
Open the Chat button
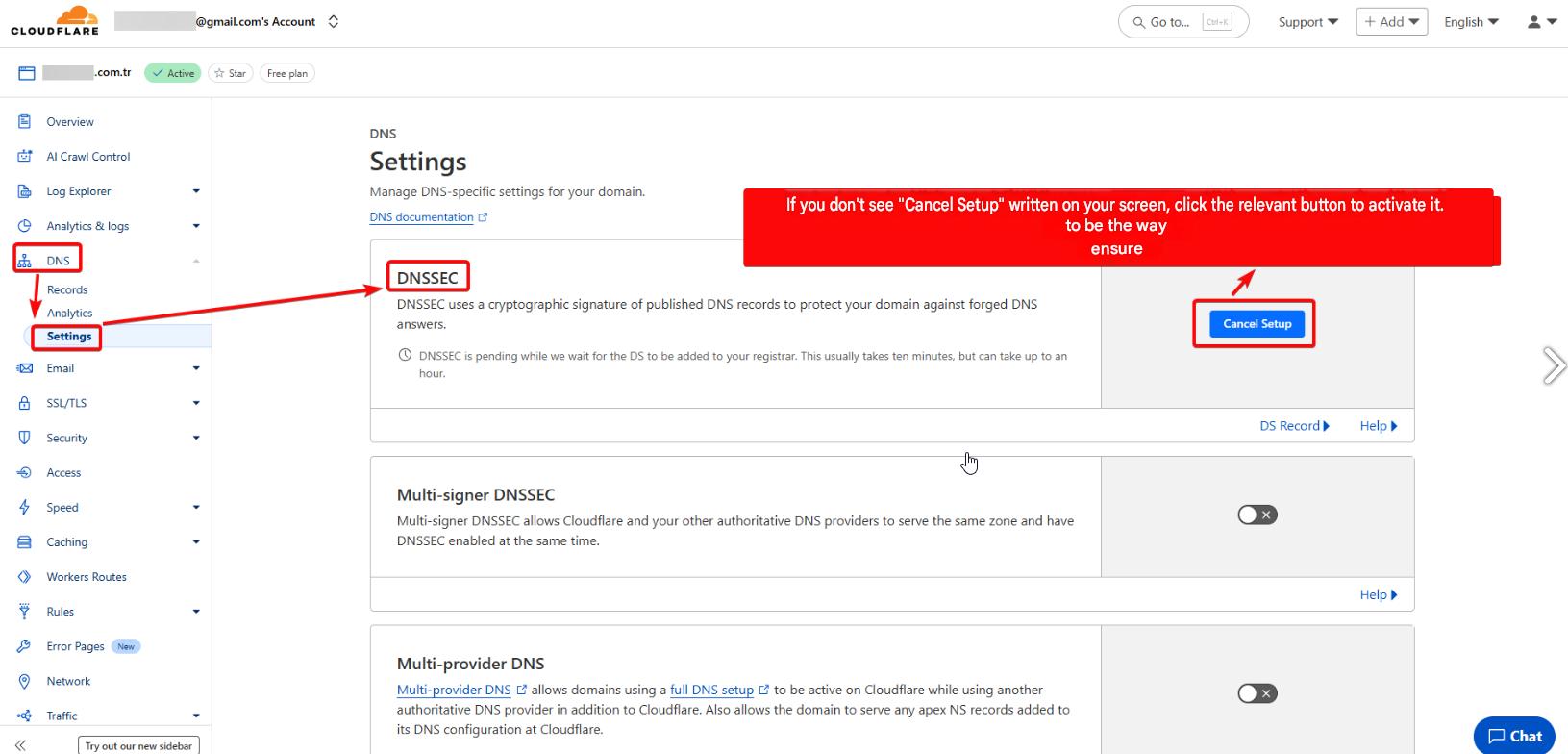point(1514,736)
